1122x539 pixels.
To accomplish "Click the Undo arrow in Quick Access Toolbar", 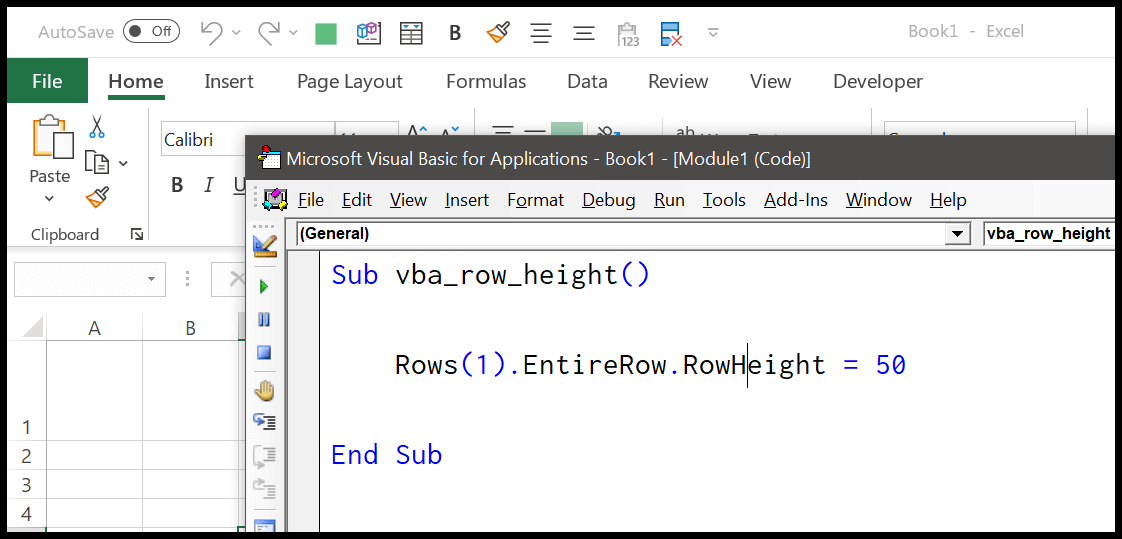I will click(211, 32).
